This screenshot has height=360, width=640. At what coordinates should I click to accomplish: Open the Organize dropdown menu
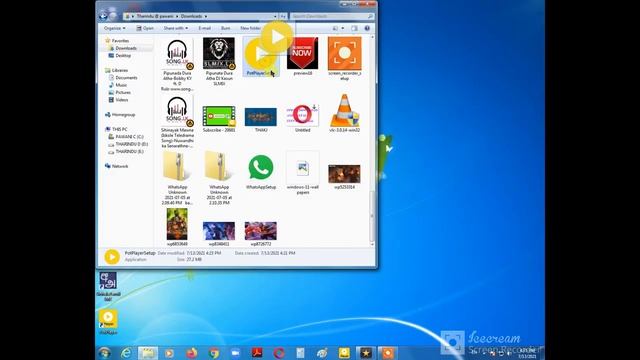114,28
